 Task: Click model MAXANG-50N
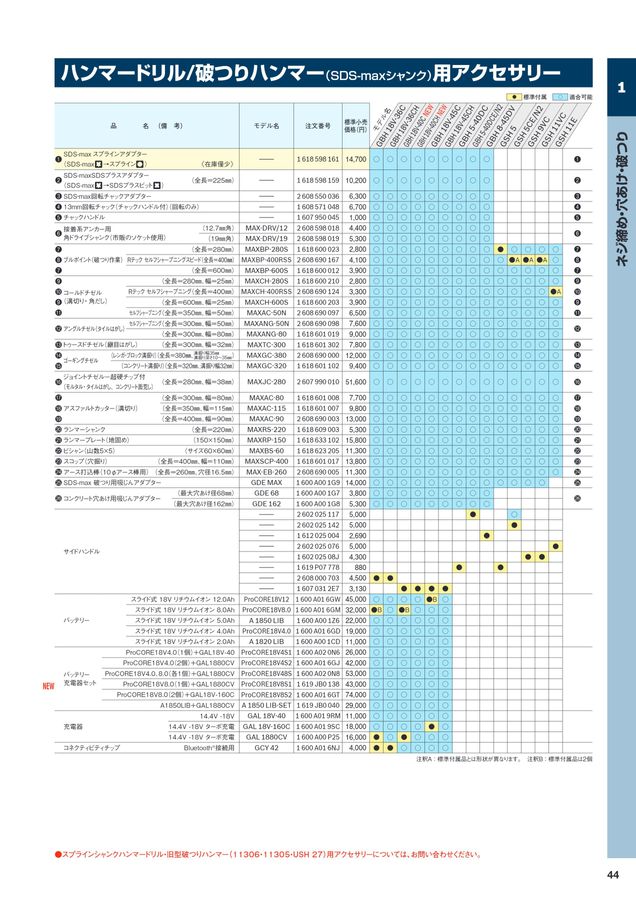coord(266,324)
